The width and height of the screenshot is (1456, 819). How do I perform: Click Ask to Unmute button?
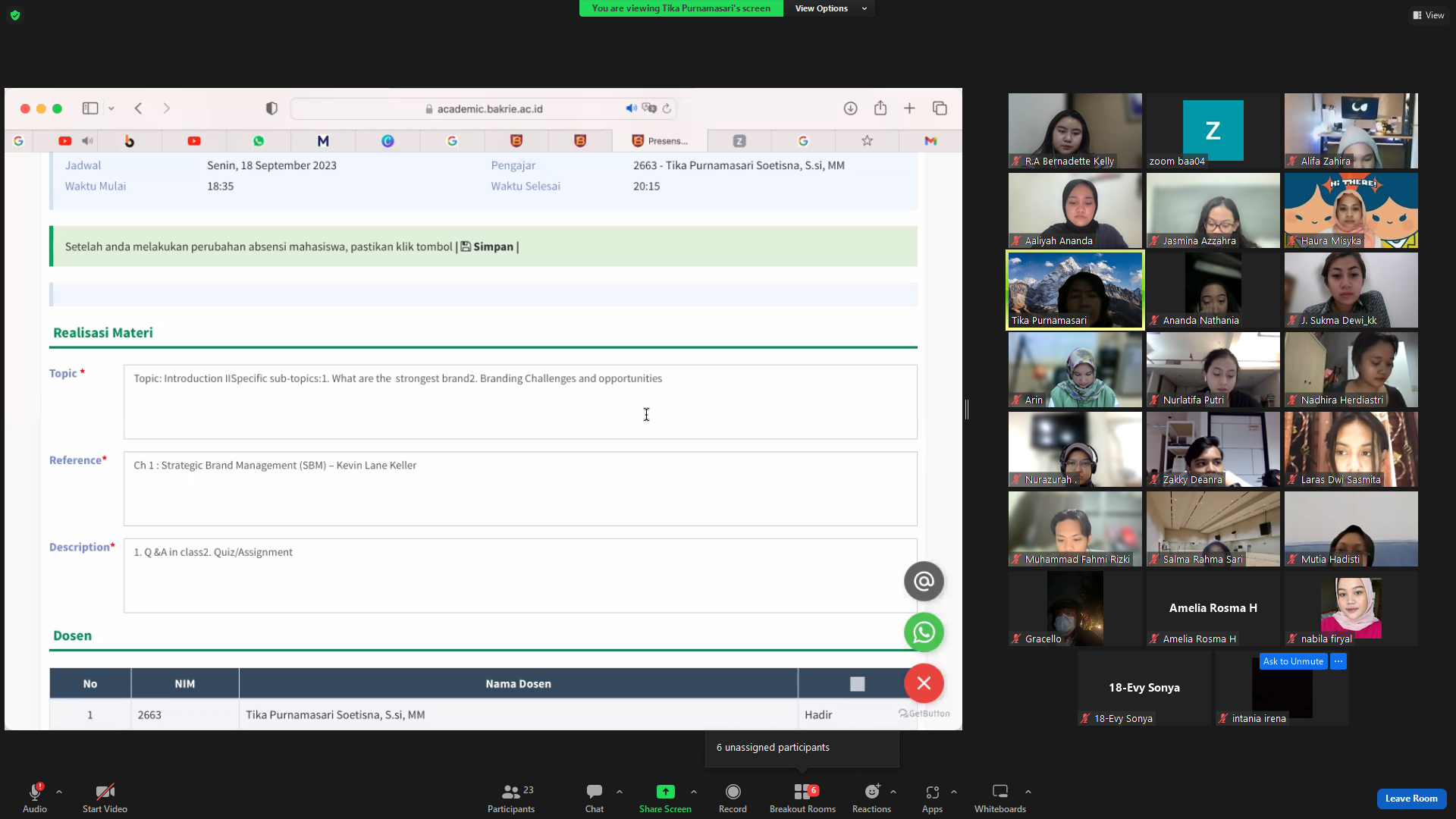(x=1293, y=661)
